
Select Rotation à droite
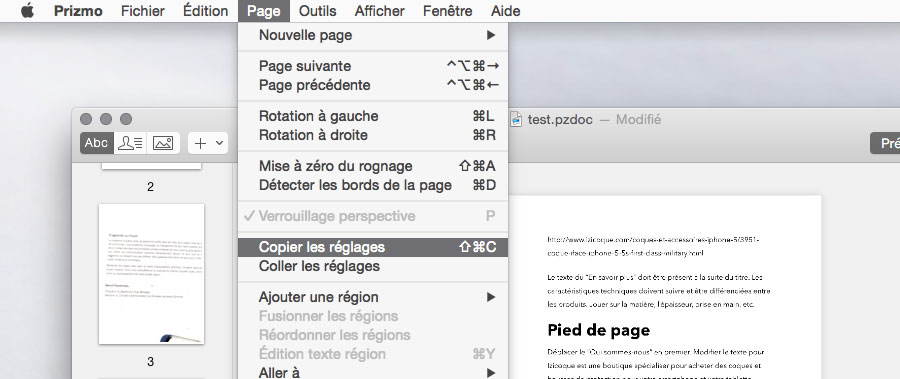[x=373, y=135]
